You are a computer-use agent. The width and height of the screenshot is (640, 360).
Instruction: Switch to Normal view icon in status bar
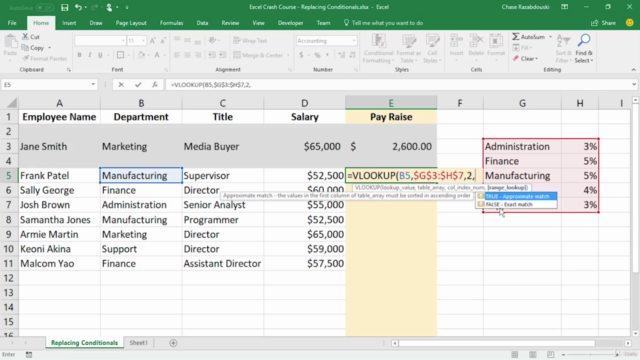(515, 354)
